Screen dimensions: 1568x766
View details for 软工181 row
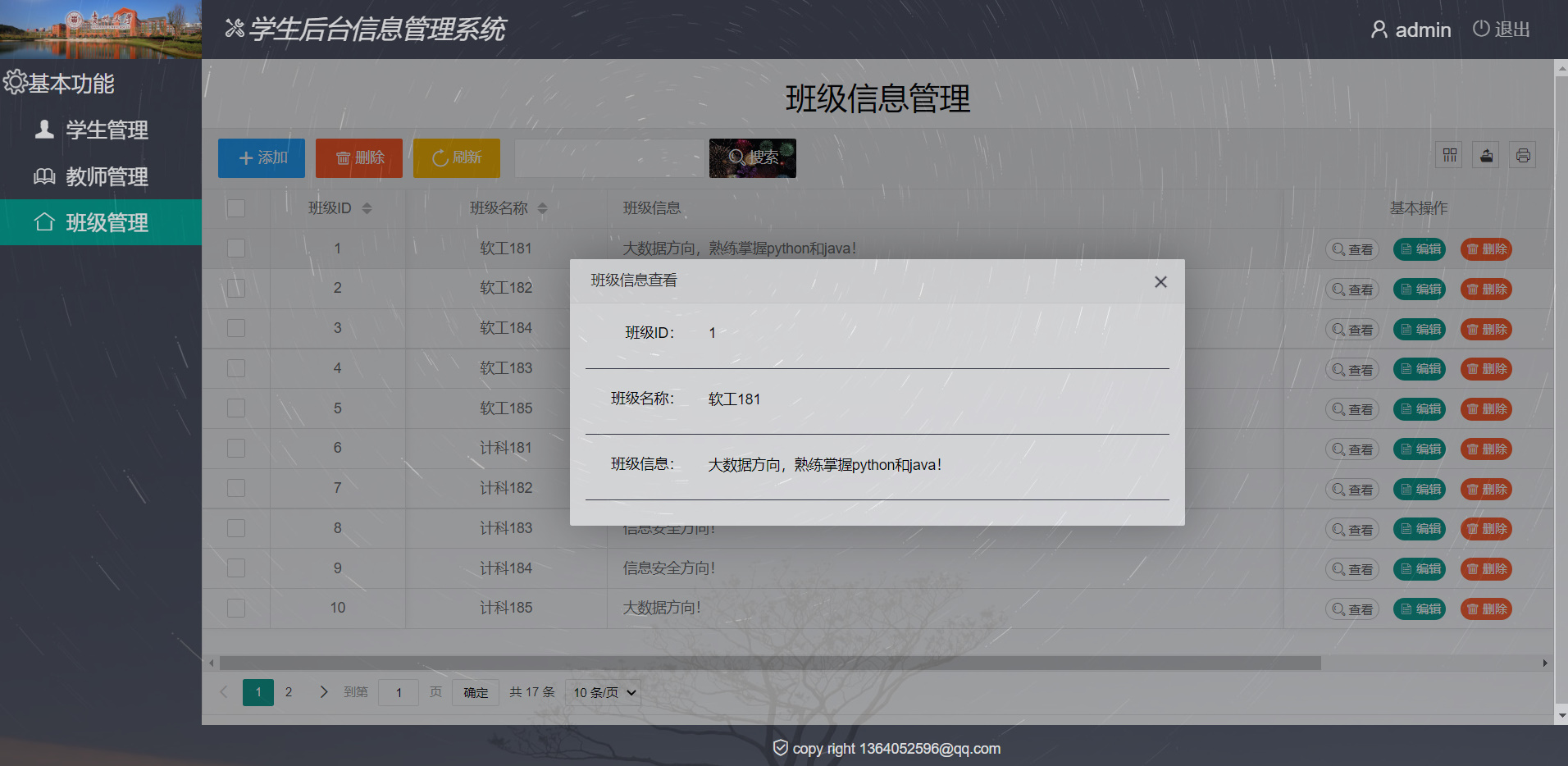point(1352,249)
